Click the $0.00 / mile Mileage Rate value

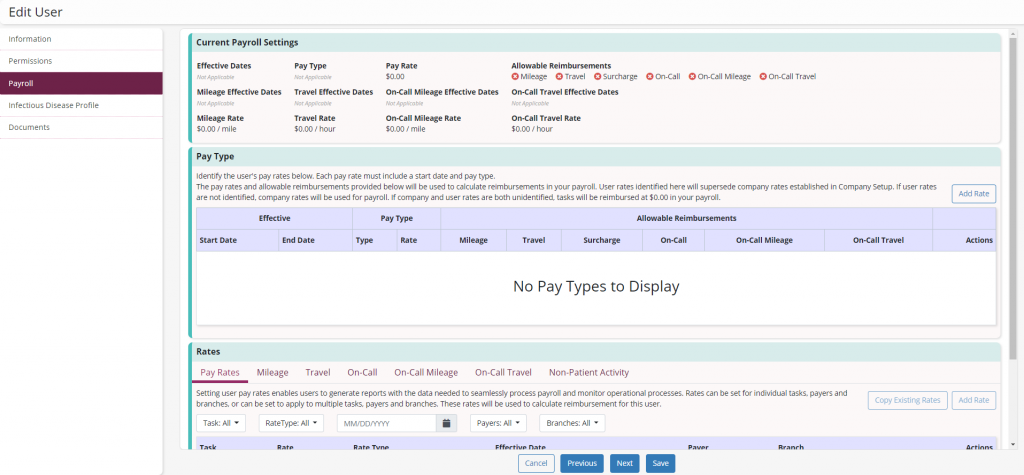coord(217,129)
